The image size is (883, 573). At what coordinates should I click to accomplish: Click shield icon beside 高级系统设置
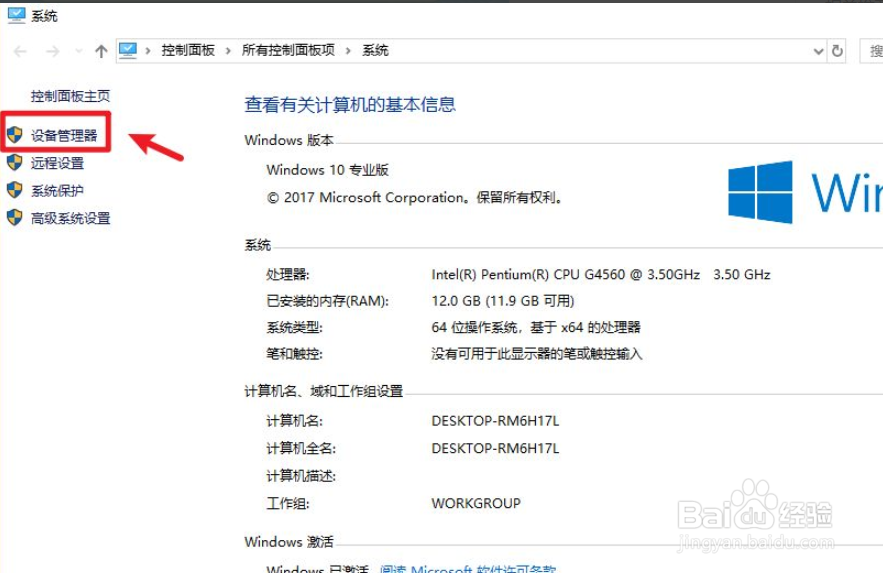(x=15, y=217)
